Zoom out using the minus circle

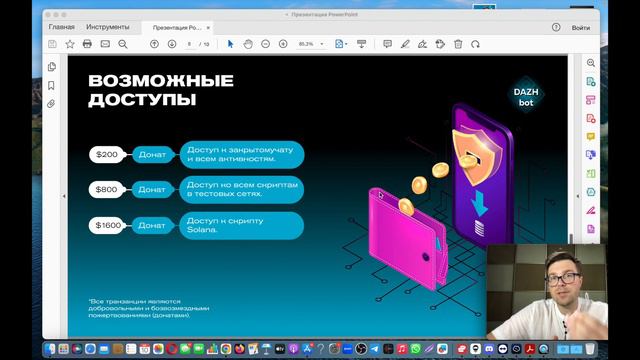pos(265,44)
